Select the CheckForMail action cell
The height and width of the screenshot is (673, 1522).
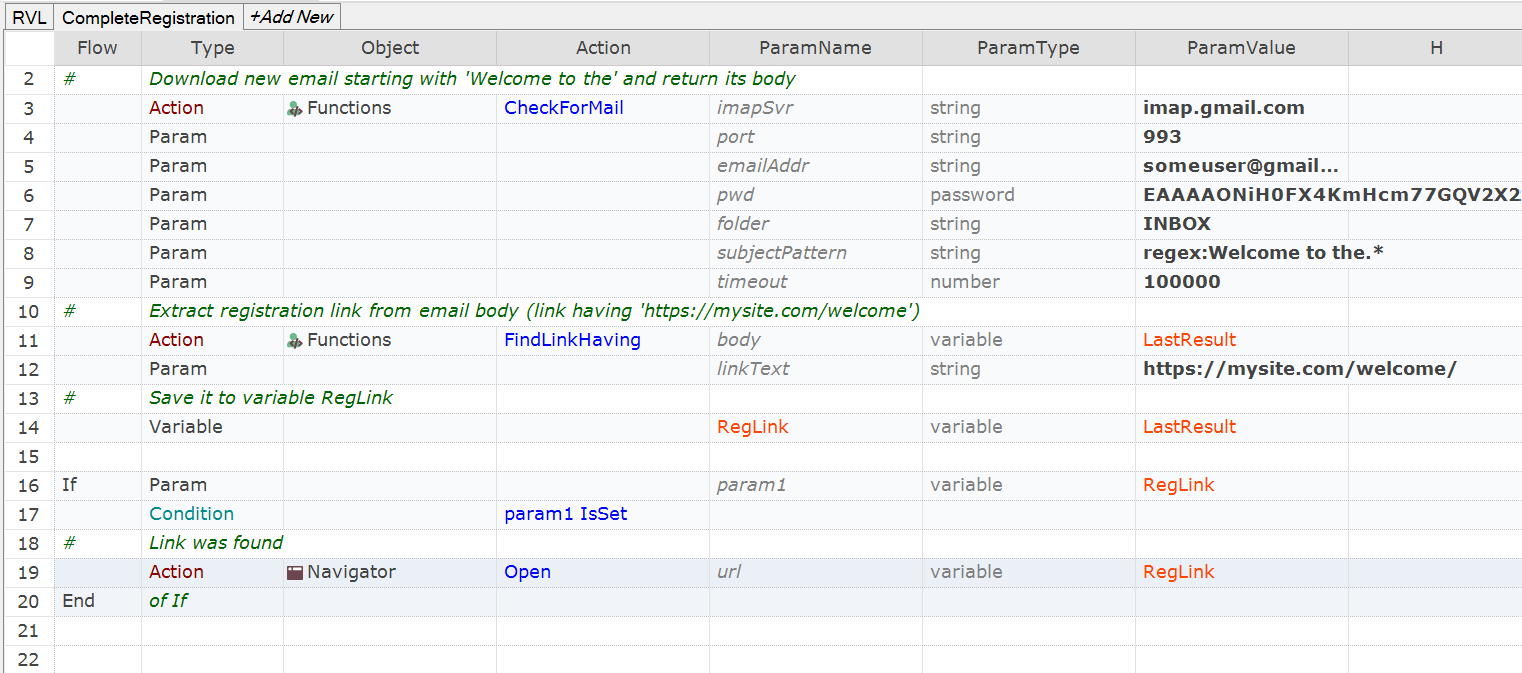pyautogui.click(x=603, y=108)
